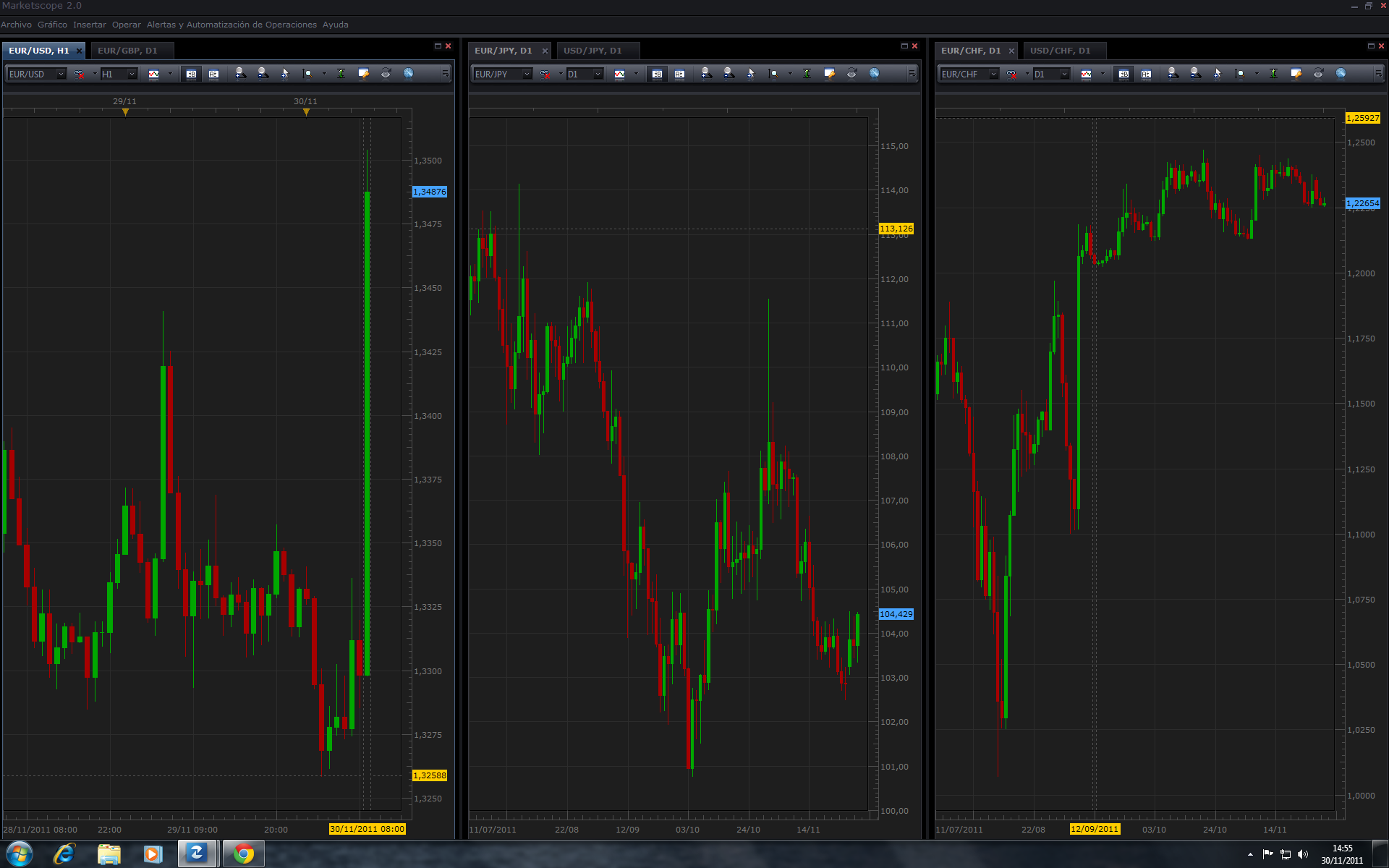1389x868 pixels.
Task: Switch to the EUR/GBP, D1 tab
Action: click(127, 51)
